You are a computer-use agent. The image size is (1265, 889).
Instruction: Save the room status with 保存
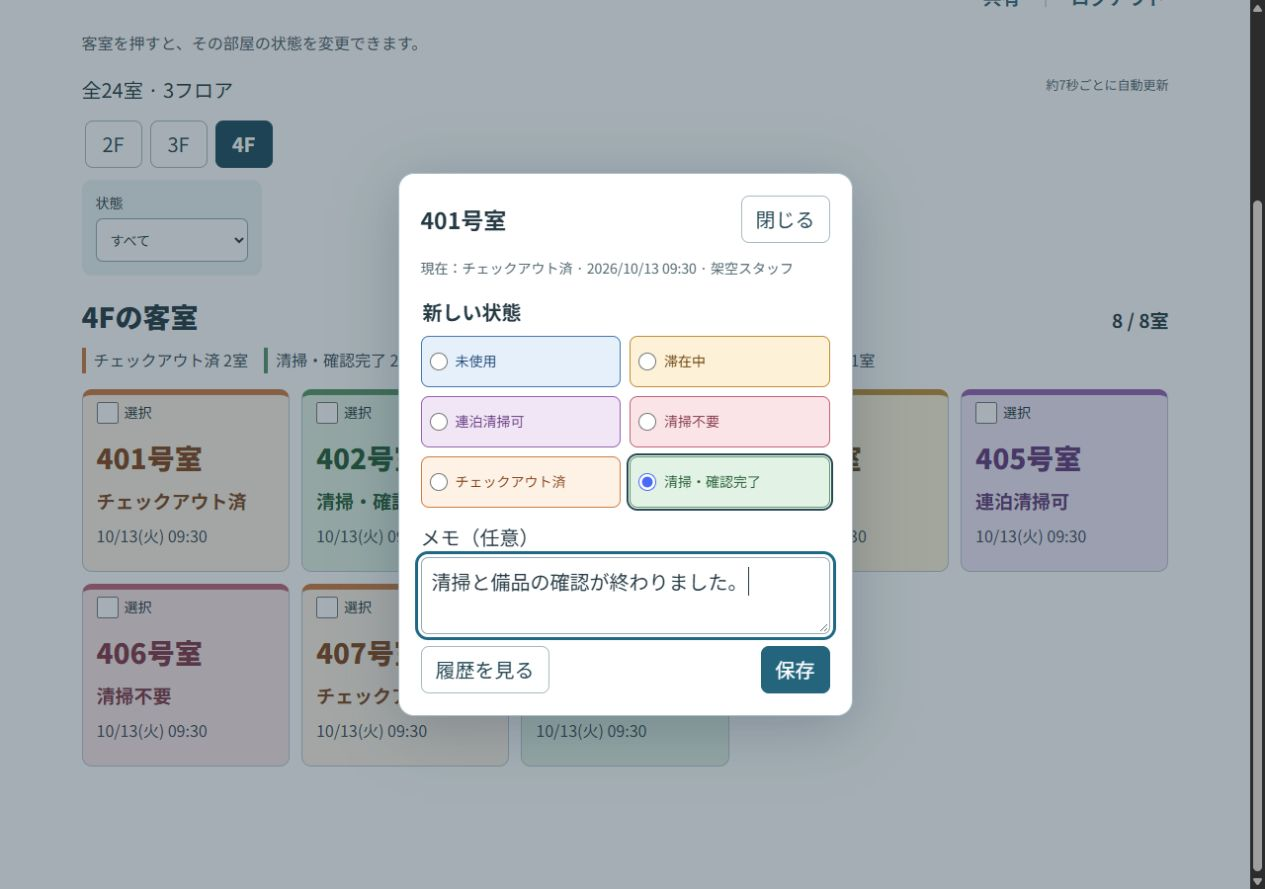(795, 670)
